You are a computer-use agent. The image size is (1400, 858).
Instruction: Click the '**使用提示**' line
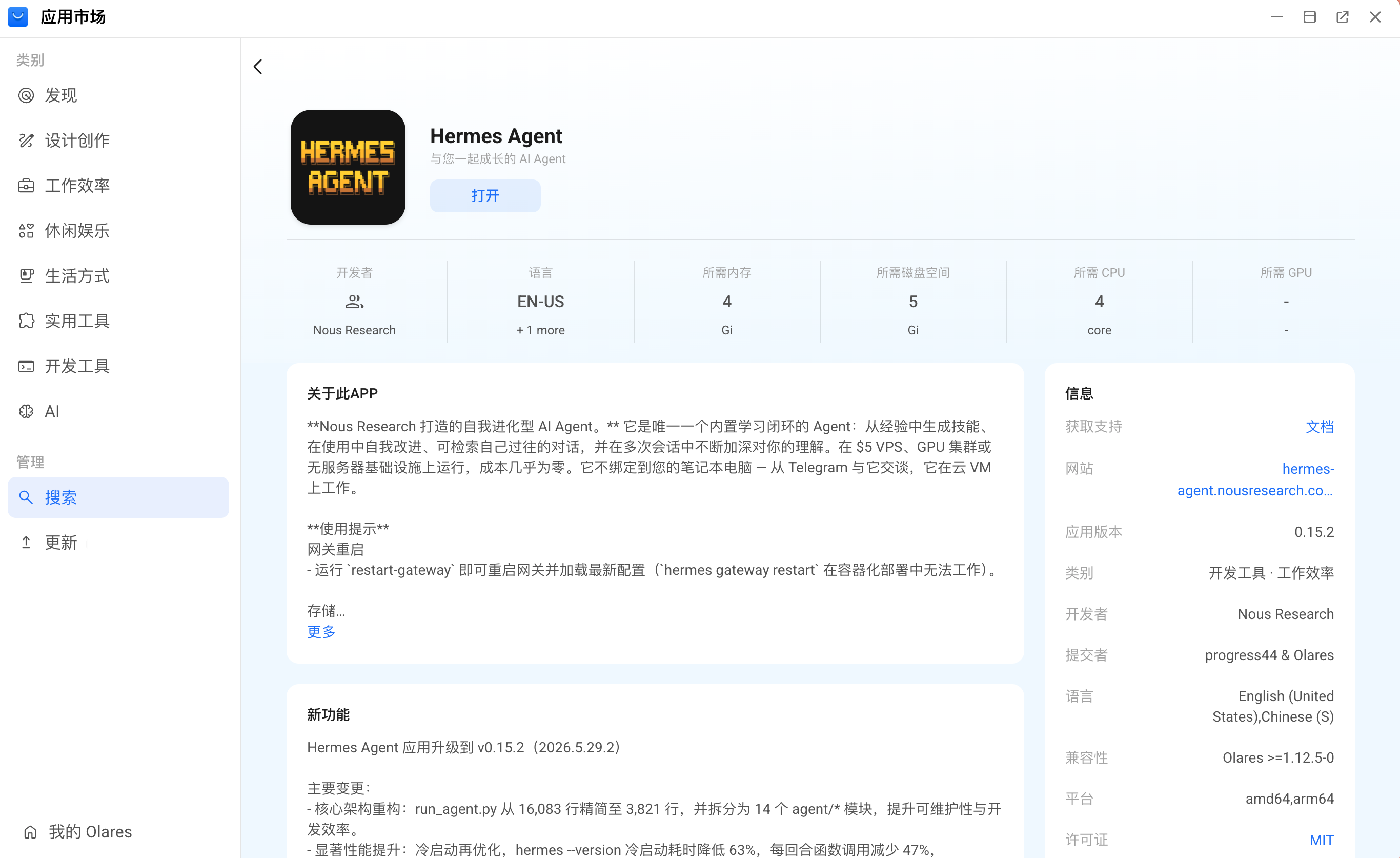pyautogui.click(x=348, y=529)
